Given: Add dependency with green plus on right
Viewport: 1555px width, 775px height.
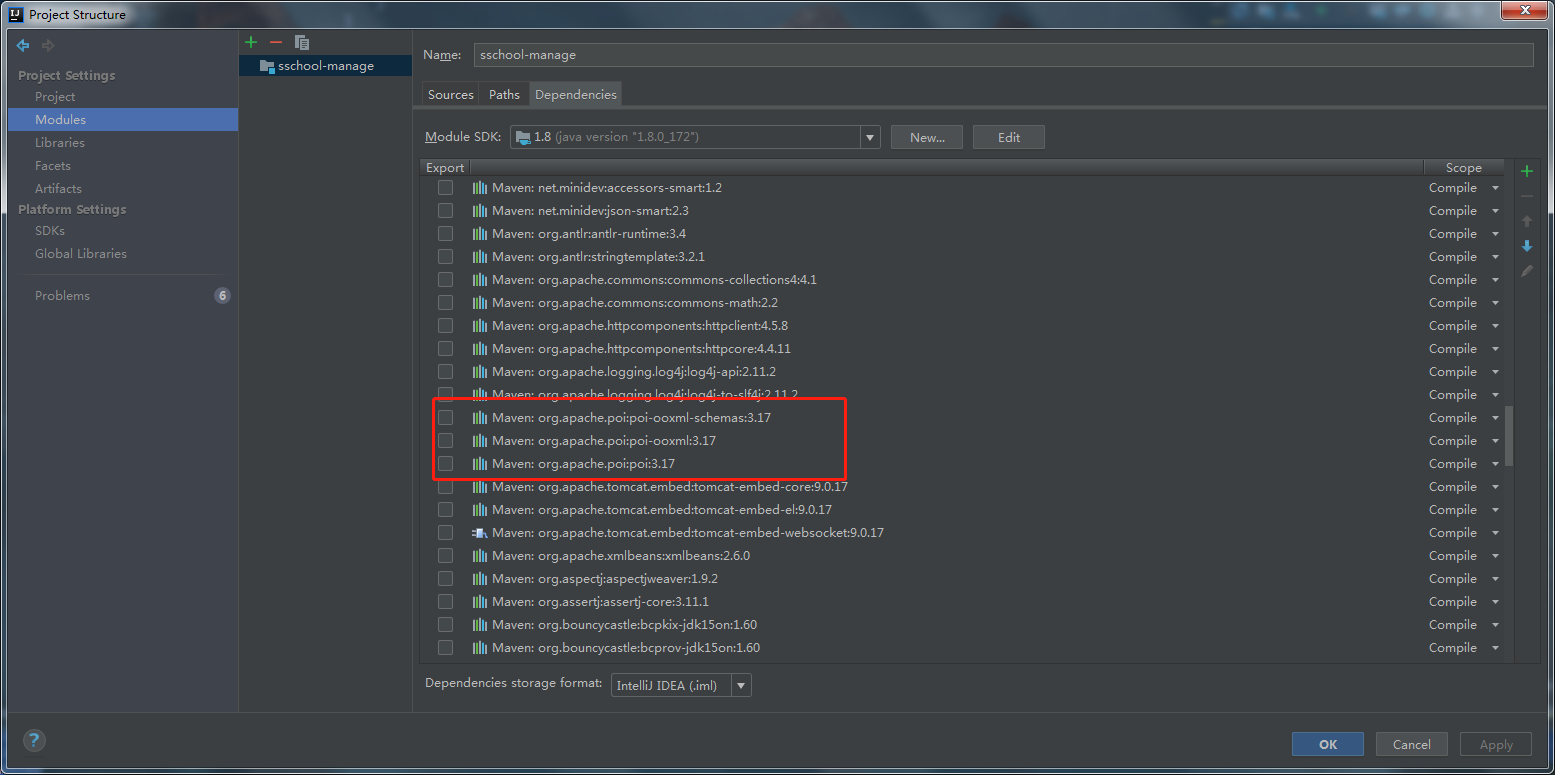Looking at the screenshot, I should pyautogui.click(x=1527, y=171).
